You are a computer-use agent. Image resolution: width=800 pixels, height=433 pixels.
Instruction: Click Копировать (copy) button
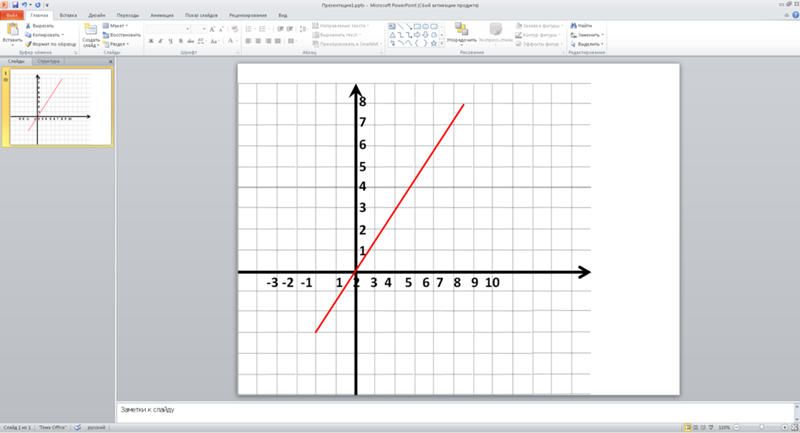click(x=45, y=35)
